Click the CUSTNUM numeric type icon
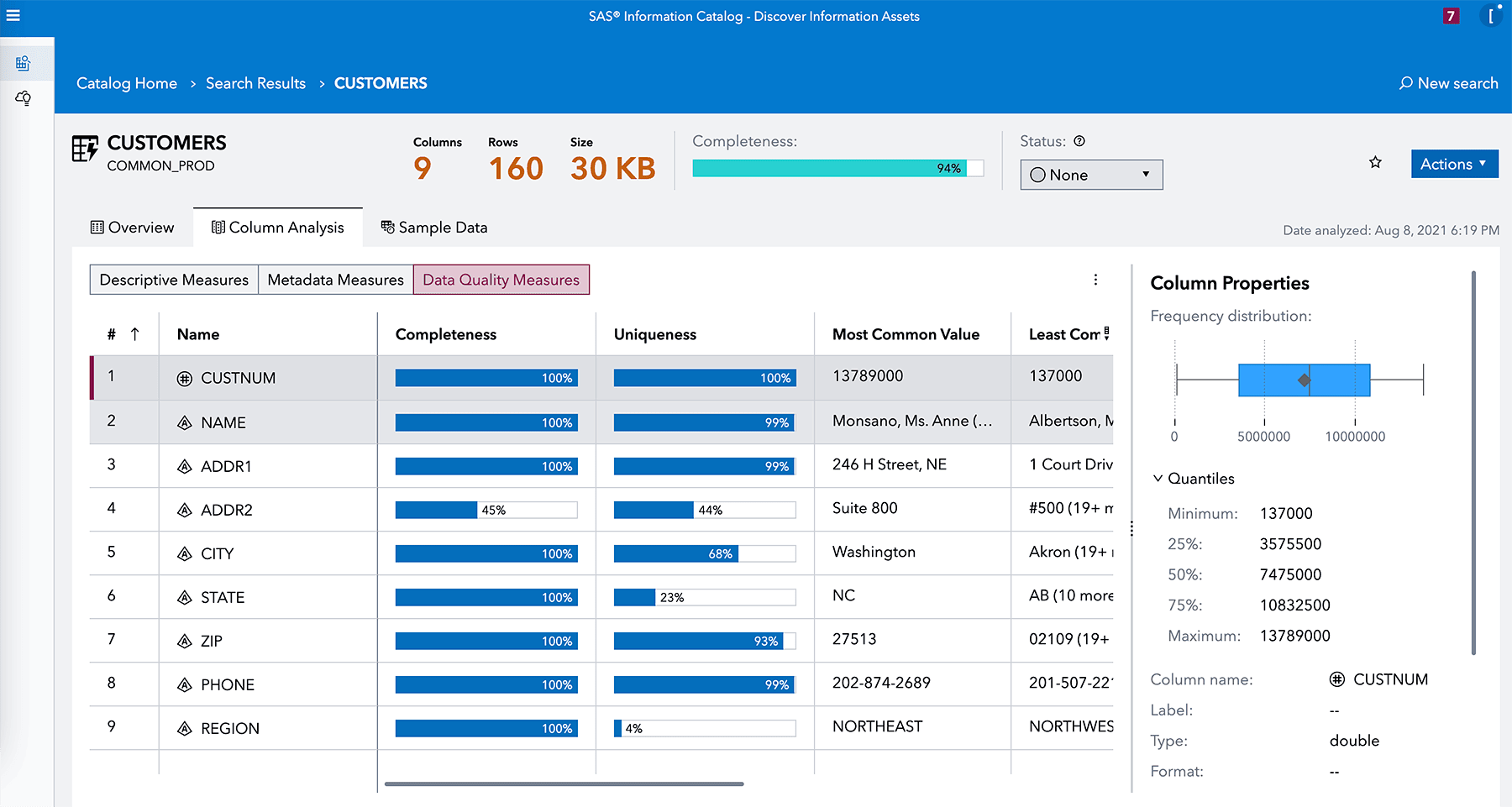Viewport: 1512px width, 807px height. (185, 379)
